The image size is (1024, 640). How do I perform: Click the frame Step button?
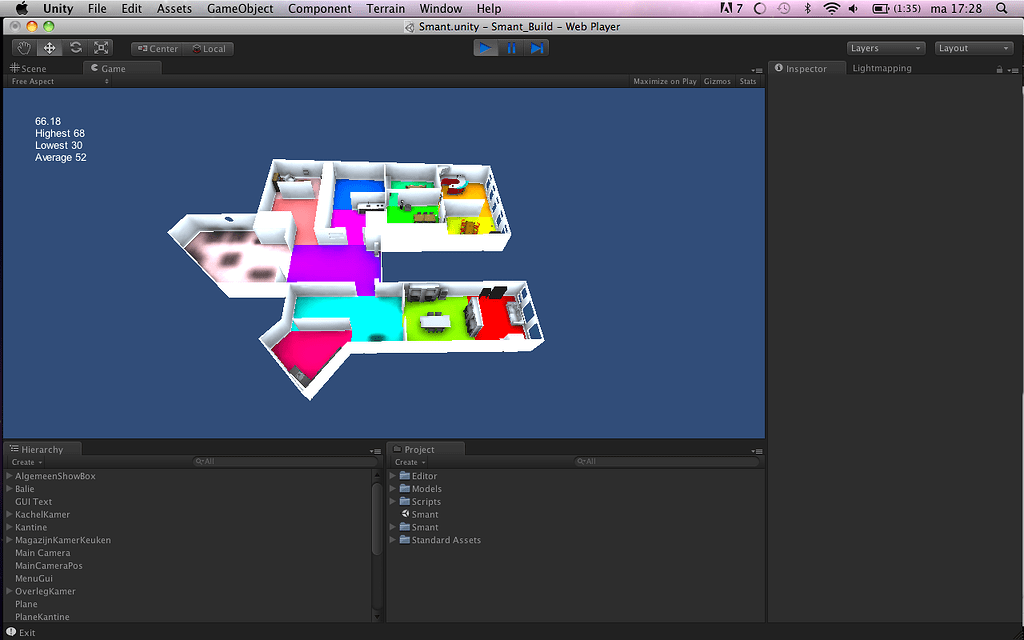click(x=537, y=46)
